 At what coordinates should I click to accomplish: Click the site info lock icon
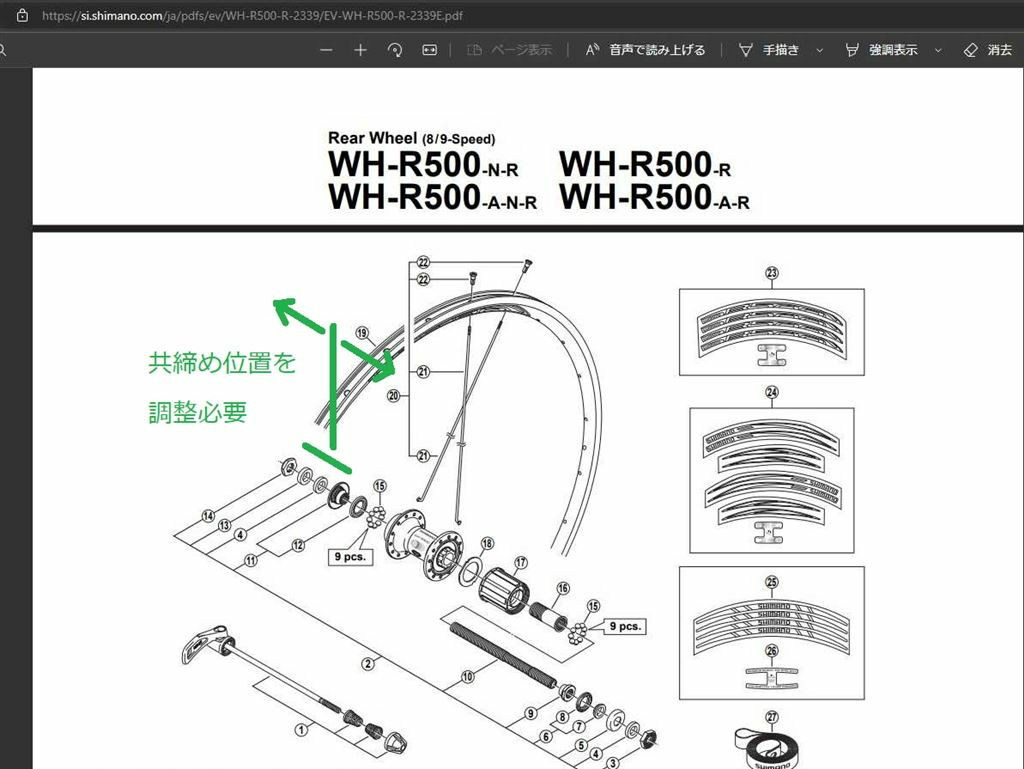pyautogui.click(x=22, y=15)
